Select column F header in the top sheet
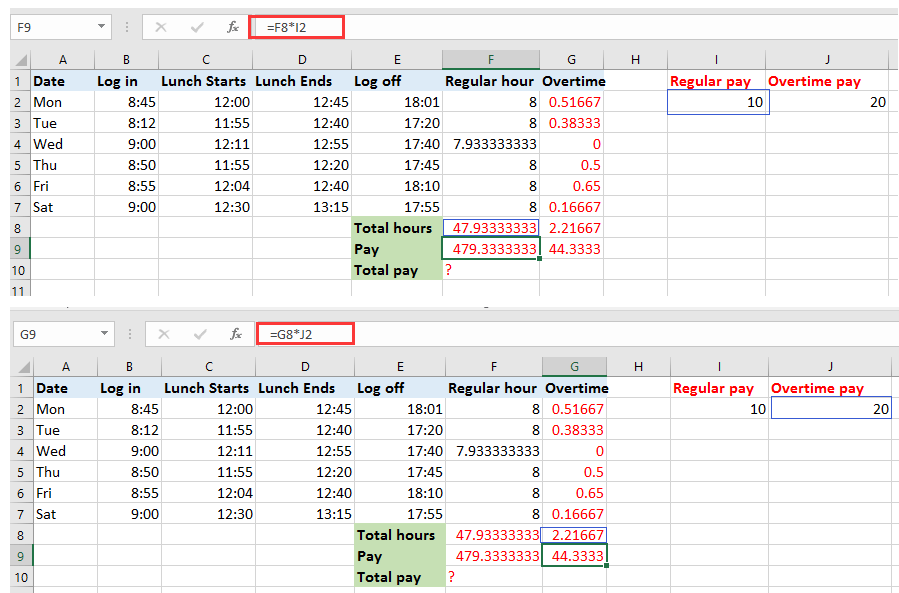 [x=490, y=59]
